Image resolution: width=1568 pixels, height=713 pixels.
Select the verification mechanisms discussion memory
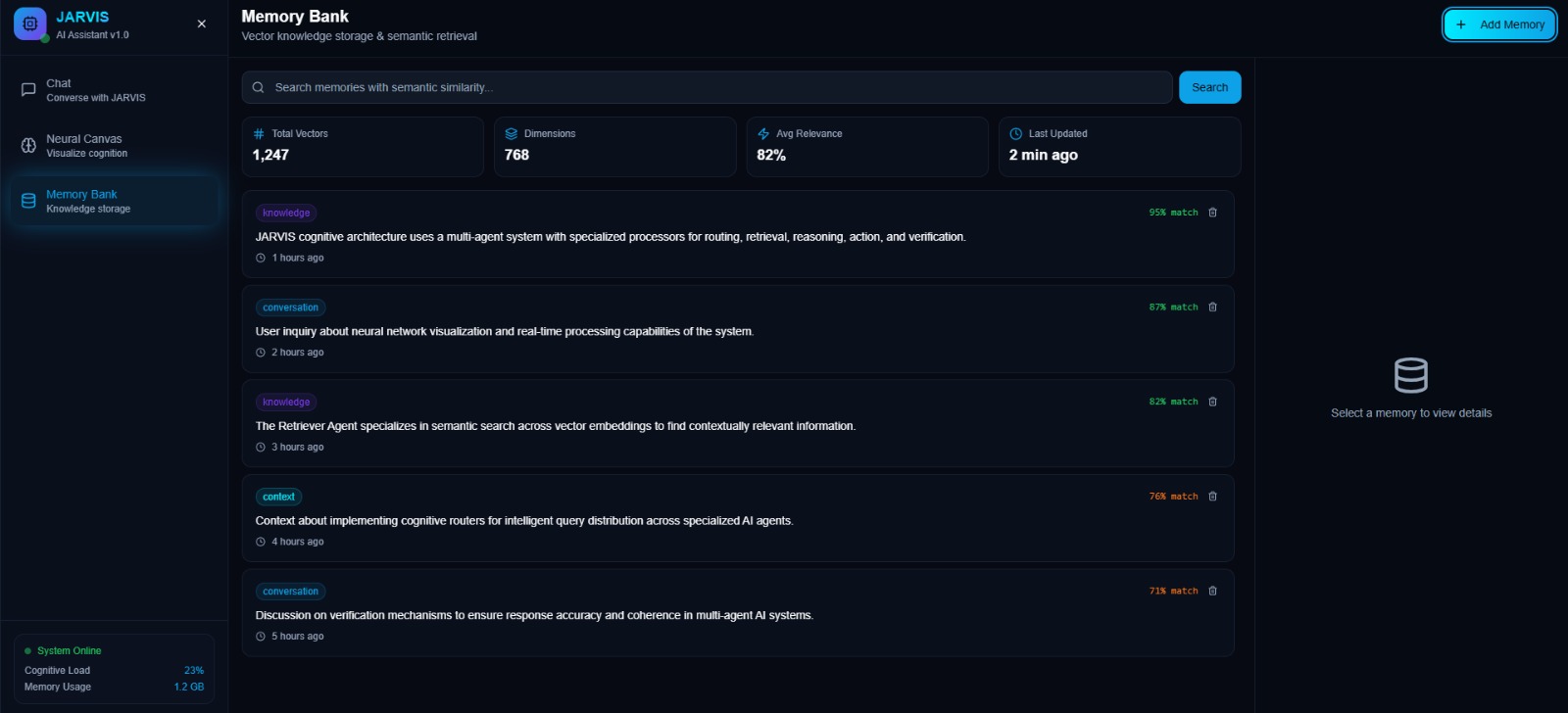point(534,615)
